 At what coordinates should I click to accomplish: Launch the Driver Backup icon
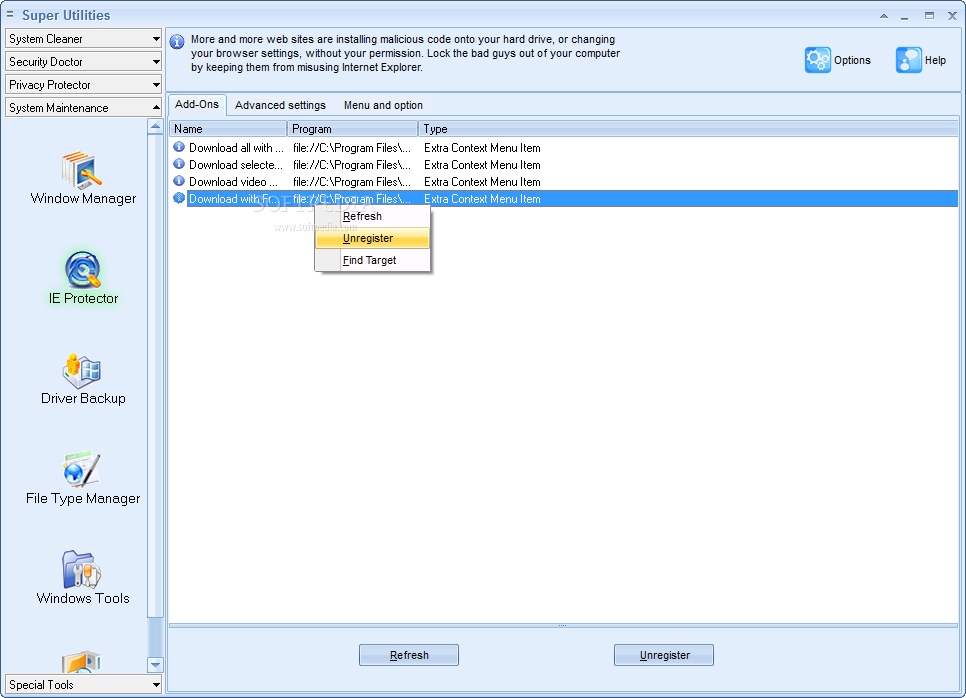click(82, 370)
